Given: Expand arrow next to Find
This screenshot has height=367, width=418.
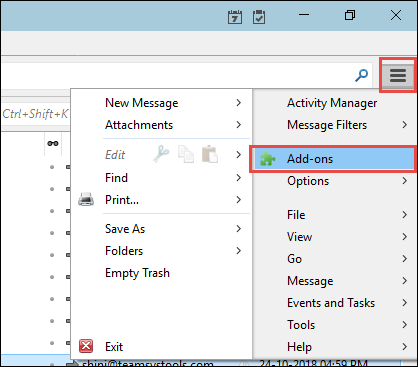Looking at the screenshot, I should (238, 177).
